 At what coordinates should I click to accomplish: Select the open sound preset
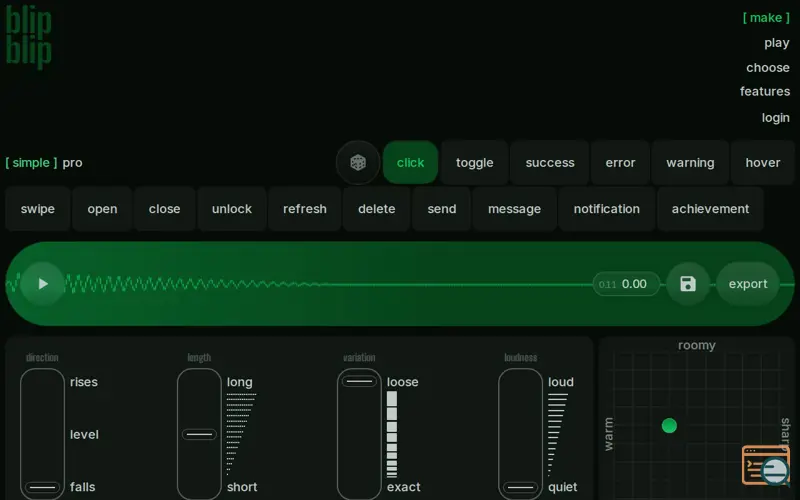(x=102, y=209)
